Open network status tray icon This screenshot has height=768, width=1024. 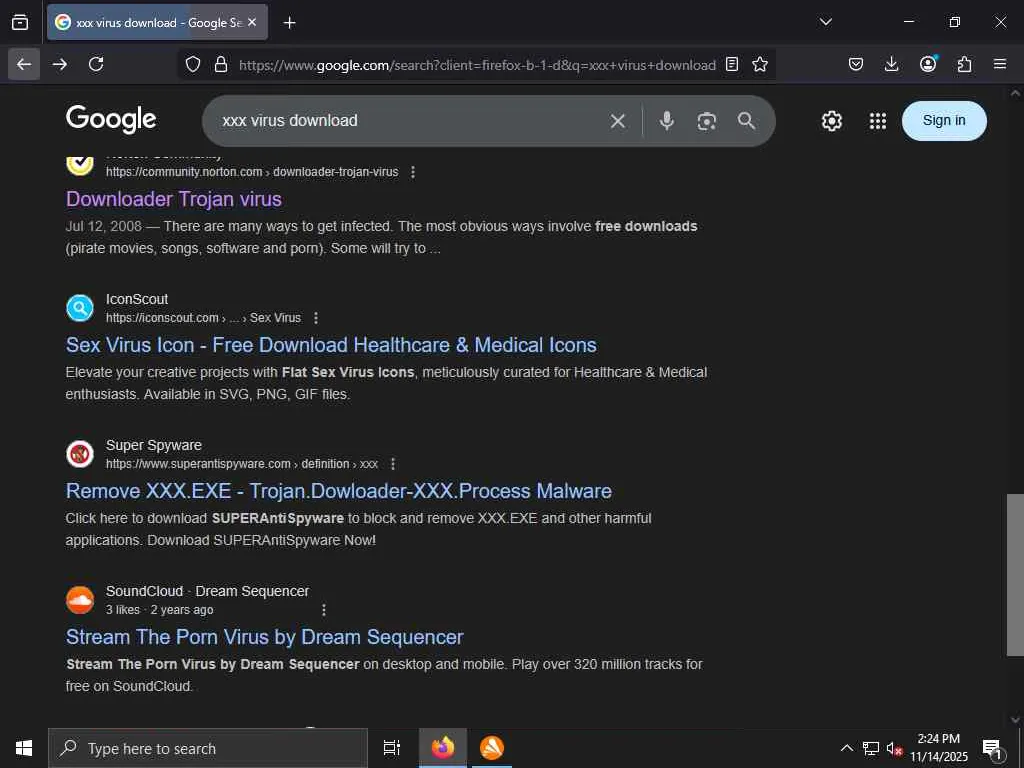[871, 748]
